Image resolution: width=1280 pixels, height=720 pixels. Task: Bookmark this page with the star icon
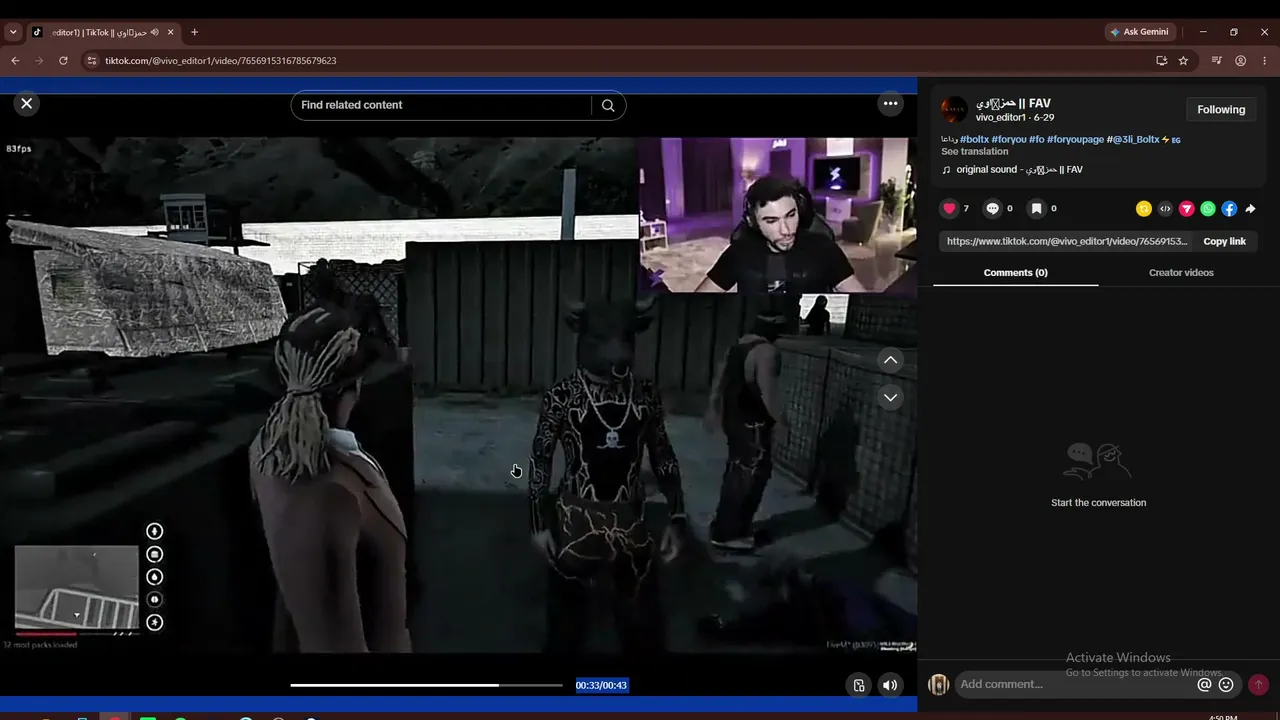pos(1183,60)
